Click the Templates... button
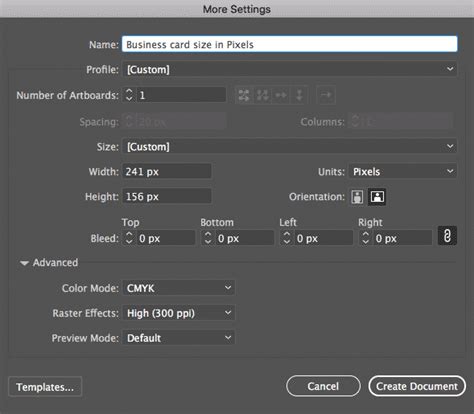 pos(45,387)
